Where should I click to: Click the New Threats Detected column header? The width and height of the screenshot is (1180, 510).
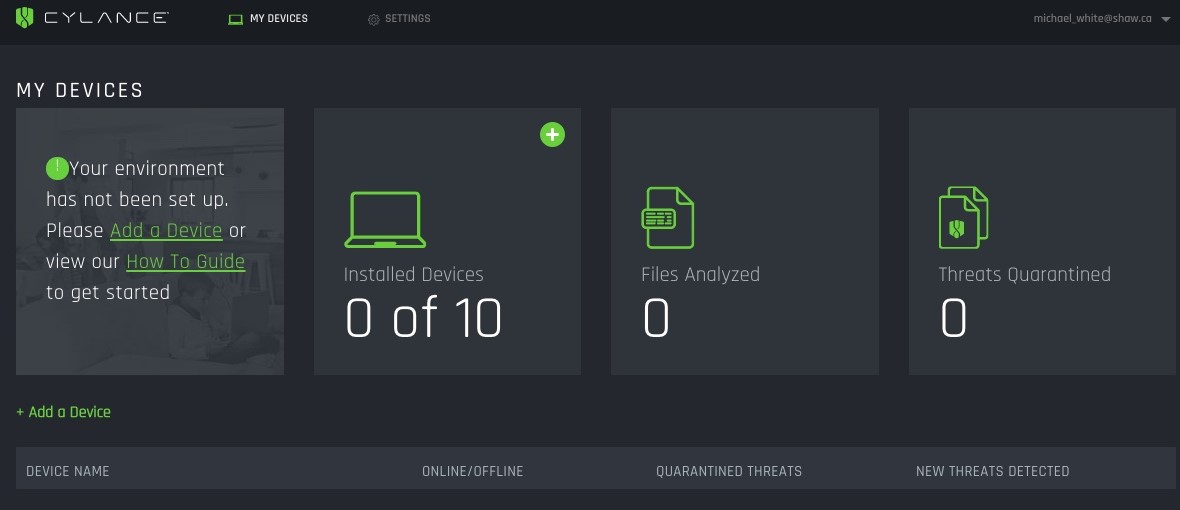pos(993,471)
